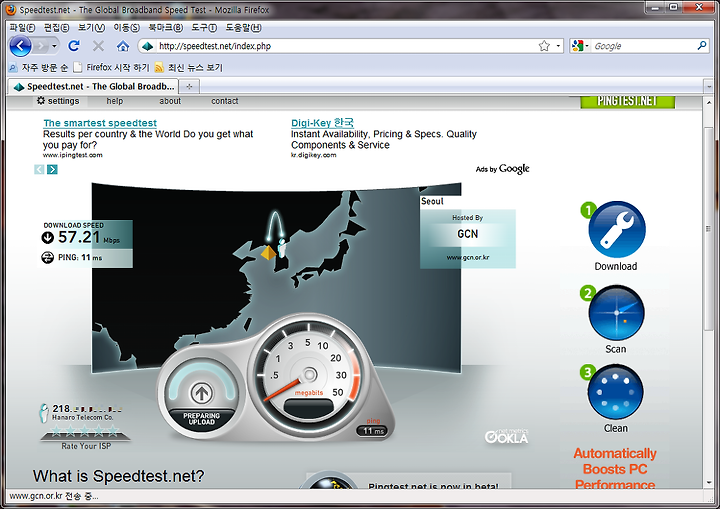Go back with the browser Back arrow
This screenshot has width=720, height=509.
pos(21,46)
